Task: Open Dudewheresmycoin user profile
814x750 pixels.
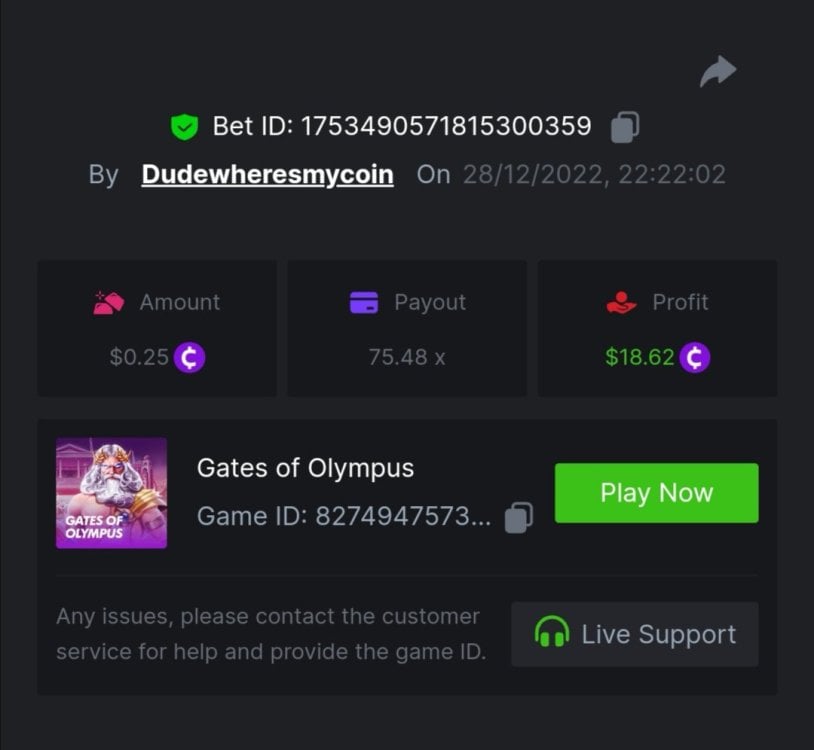Action: click(267, 175)
